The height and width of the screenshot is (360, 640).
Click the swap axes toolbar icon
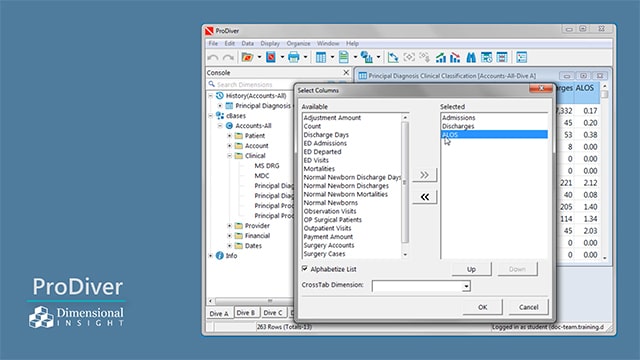tap(393, 58)
